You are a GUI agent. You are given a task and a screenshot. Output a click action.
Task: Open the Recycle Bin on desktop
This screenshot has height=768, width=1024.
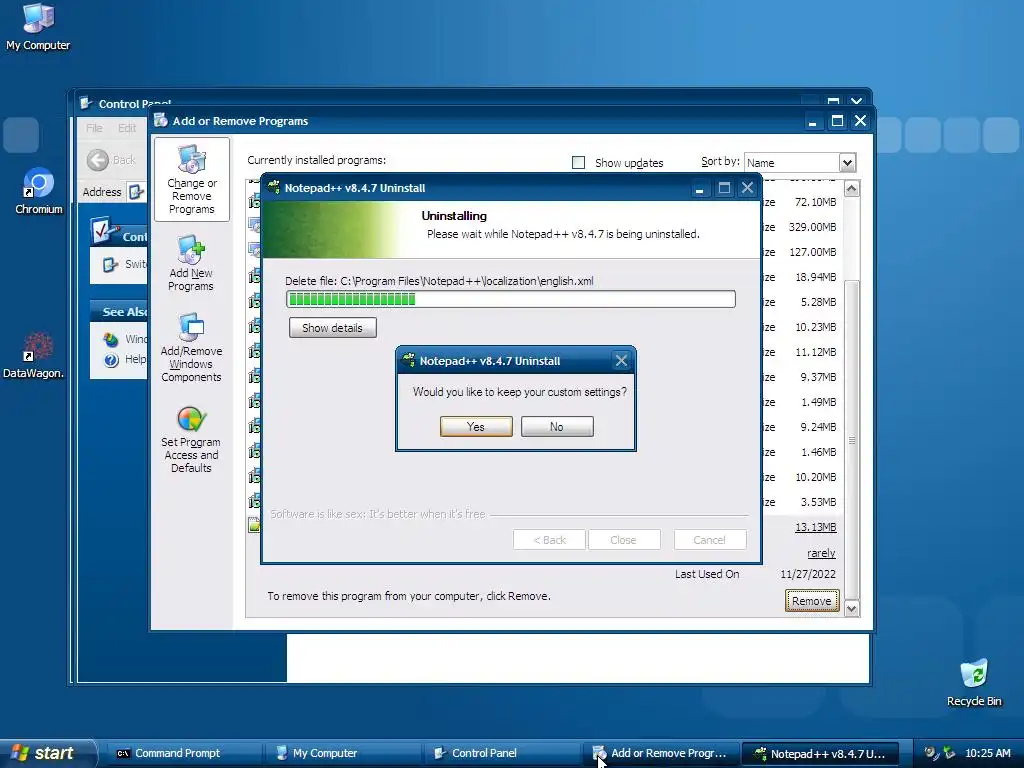(974, 683)
